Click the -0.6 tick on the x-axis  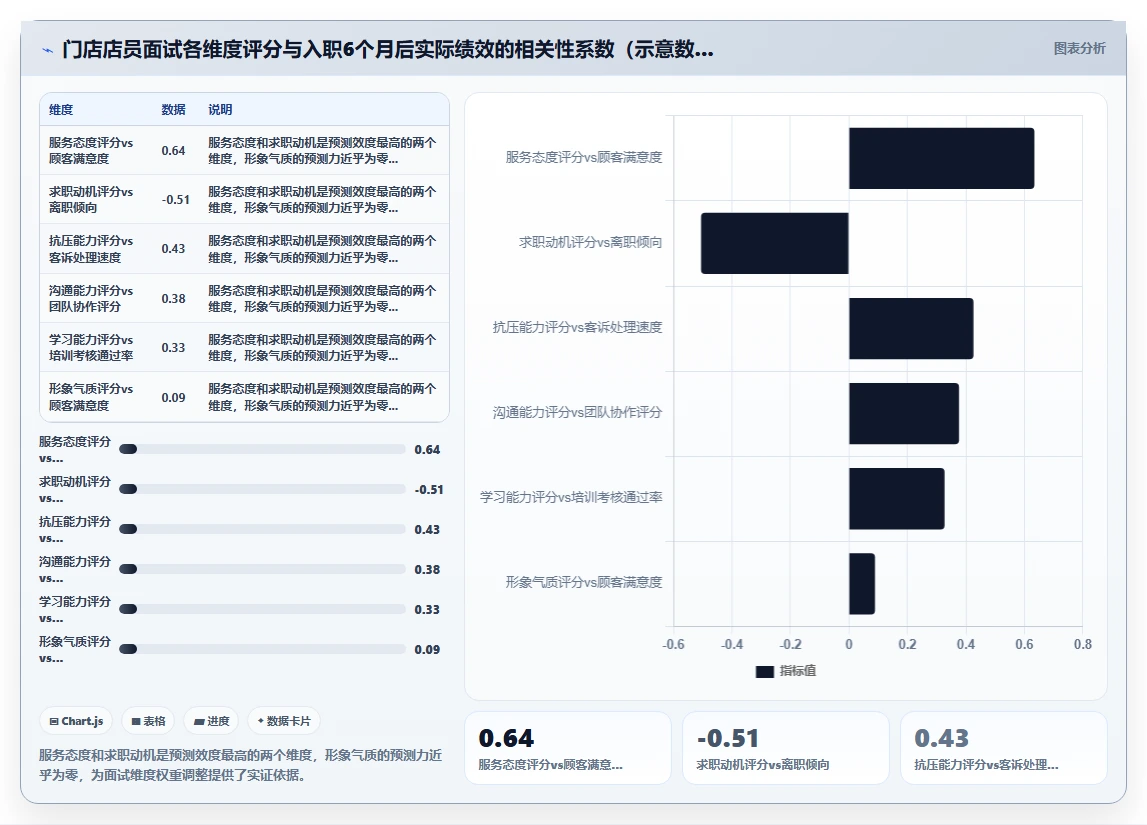click(673, 644)
